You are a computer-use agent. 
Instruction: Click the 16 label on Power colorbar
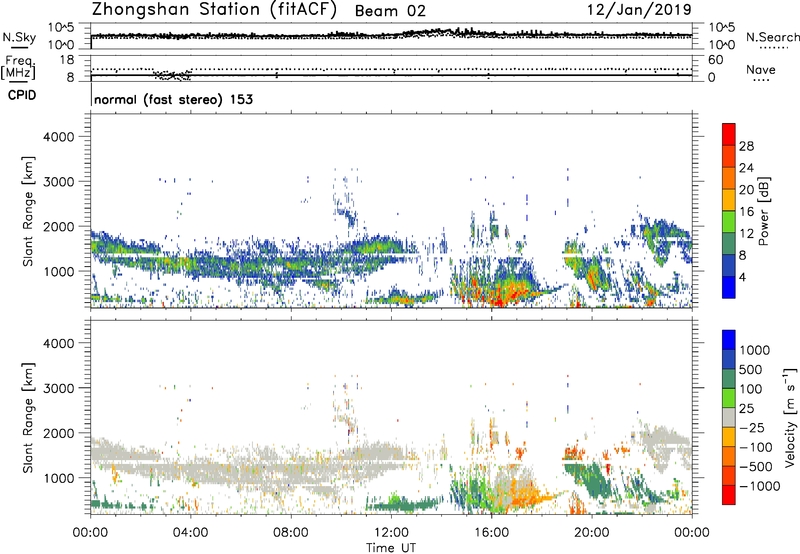click(x=746, y=212)
